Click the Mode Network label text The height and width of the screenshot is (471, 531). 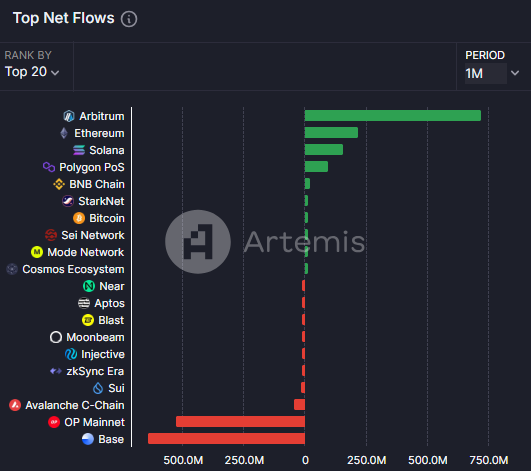86,252
